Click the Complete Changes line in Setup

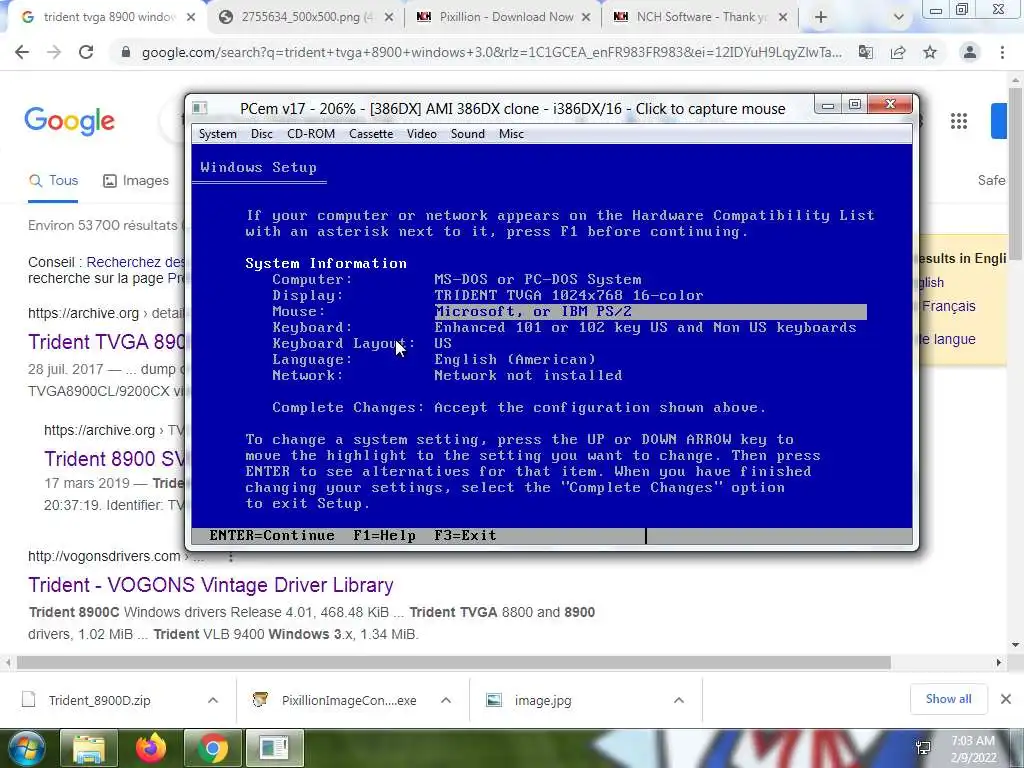(519, 408)
